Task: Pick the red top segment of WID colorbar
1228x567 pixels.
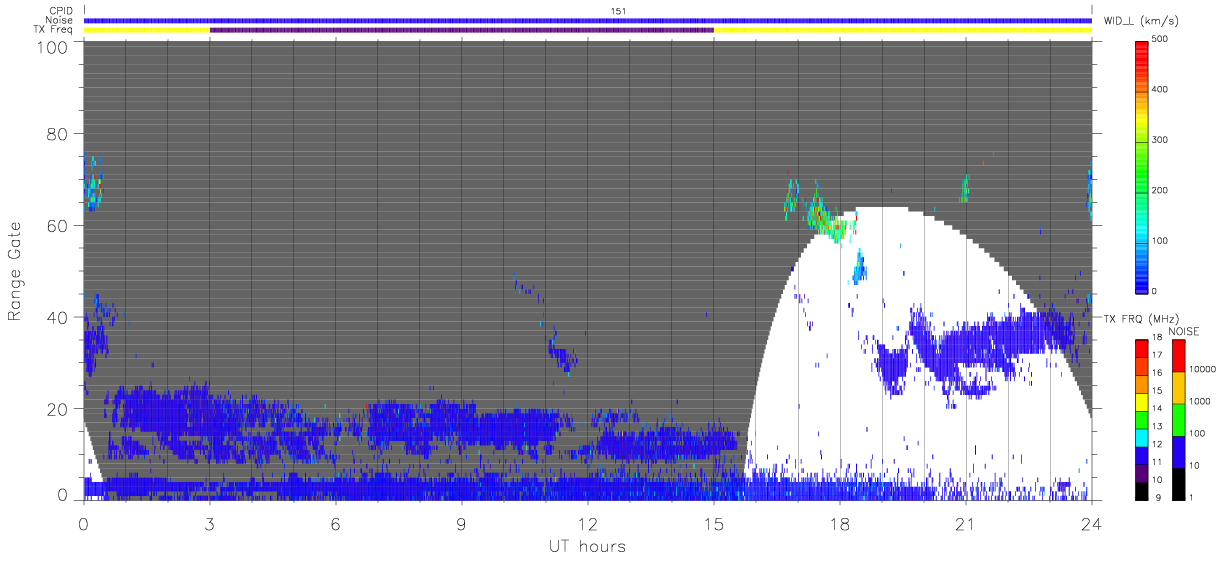Action: click(x=1142, y=53)
